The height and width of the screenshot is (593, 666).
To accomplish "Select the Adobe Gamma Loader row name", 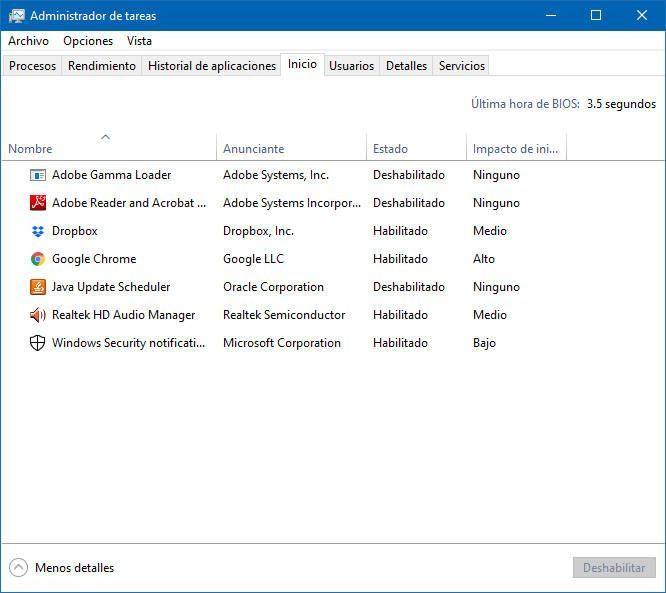I will coord(111,175).
